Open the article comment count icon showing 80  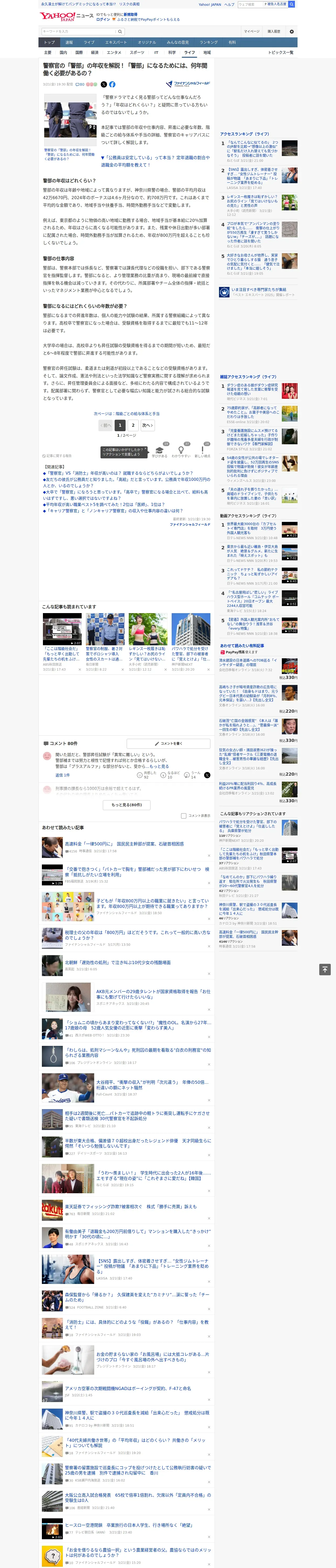[79, 85]
